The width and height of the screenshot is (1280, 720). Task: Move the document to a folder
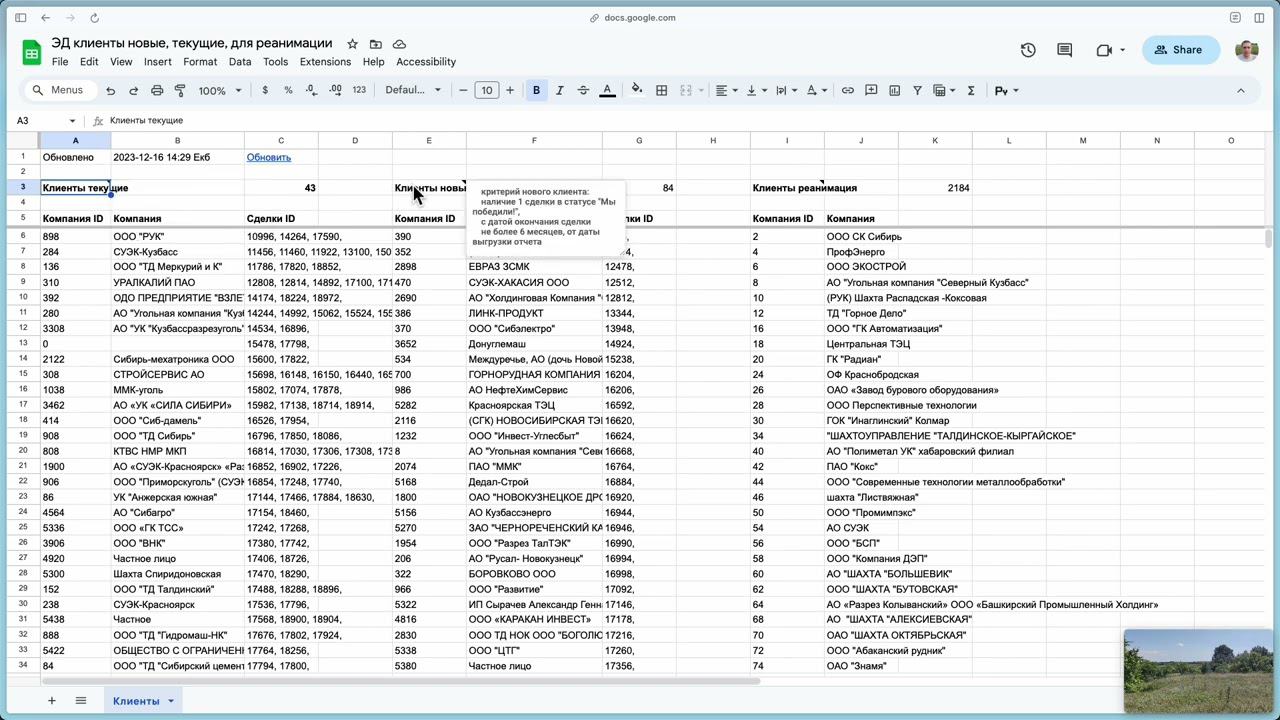376,44
